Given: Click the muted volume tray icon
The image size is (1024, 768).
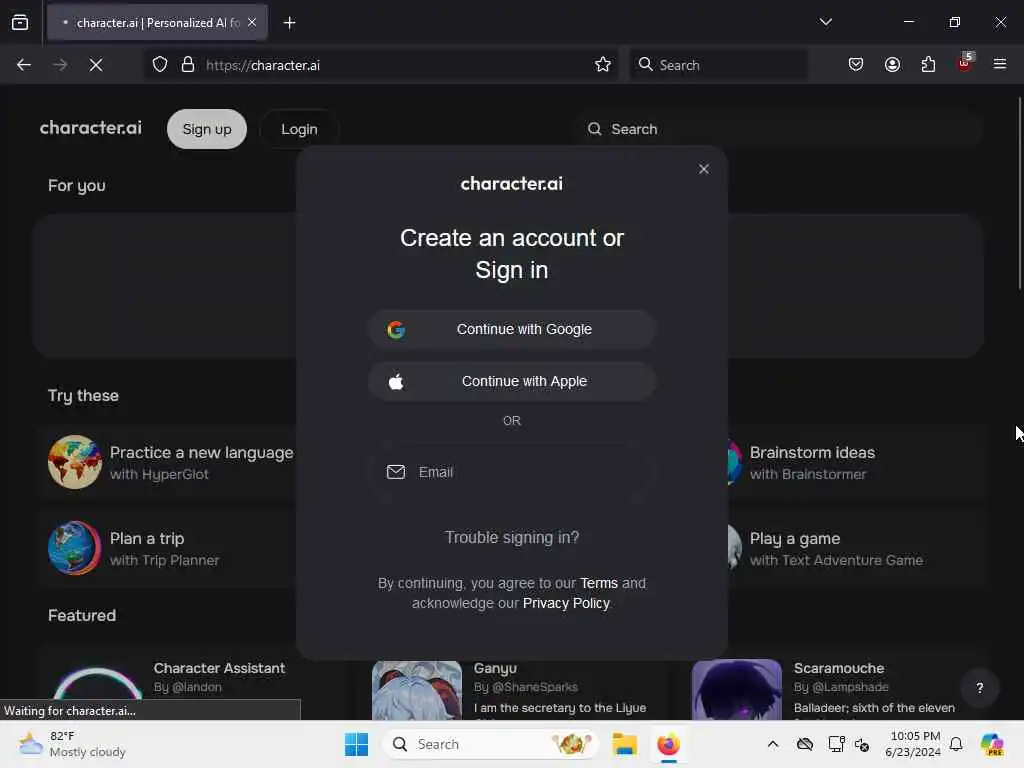Looking at the screenshot, I should pos(862,744).
